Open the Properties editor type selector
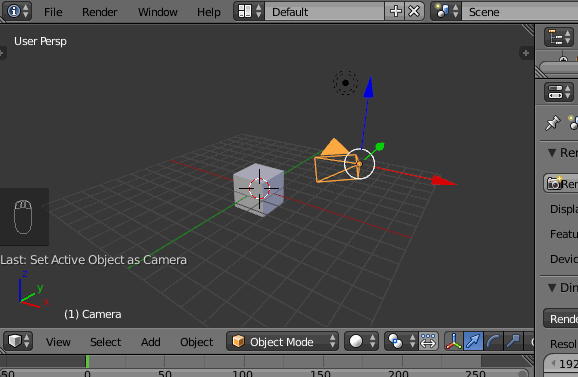 559,92
